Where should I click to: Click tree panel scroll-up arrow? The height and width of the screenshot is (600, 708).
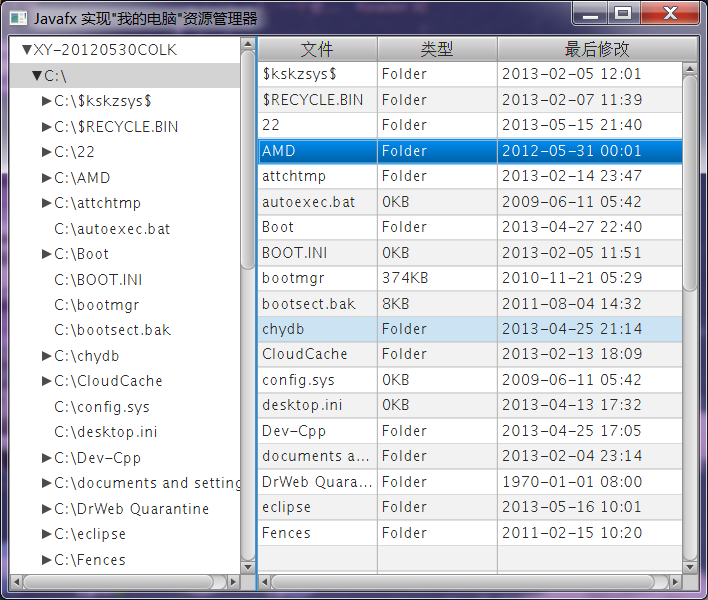tap(247, 44)
